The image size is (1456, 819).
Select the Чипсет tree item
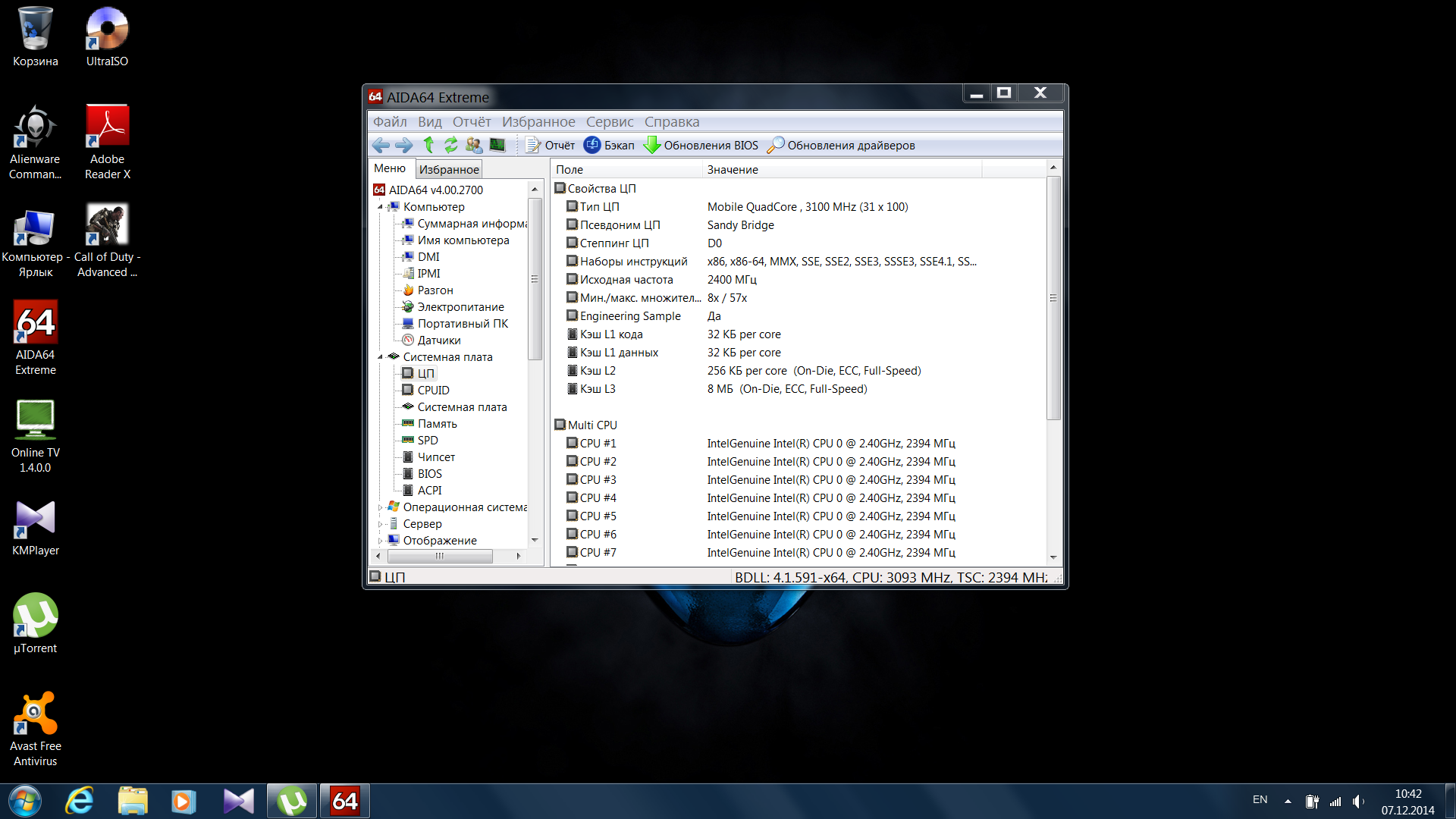click(x=428, y=457)
